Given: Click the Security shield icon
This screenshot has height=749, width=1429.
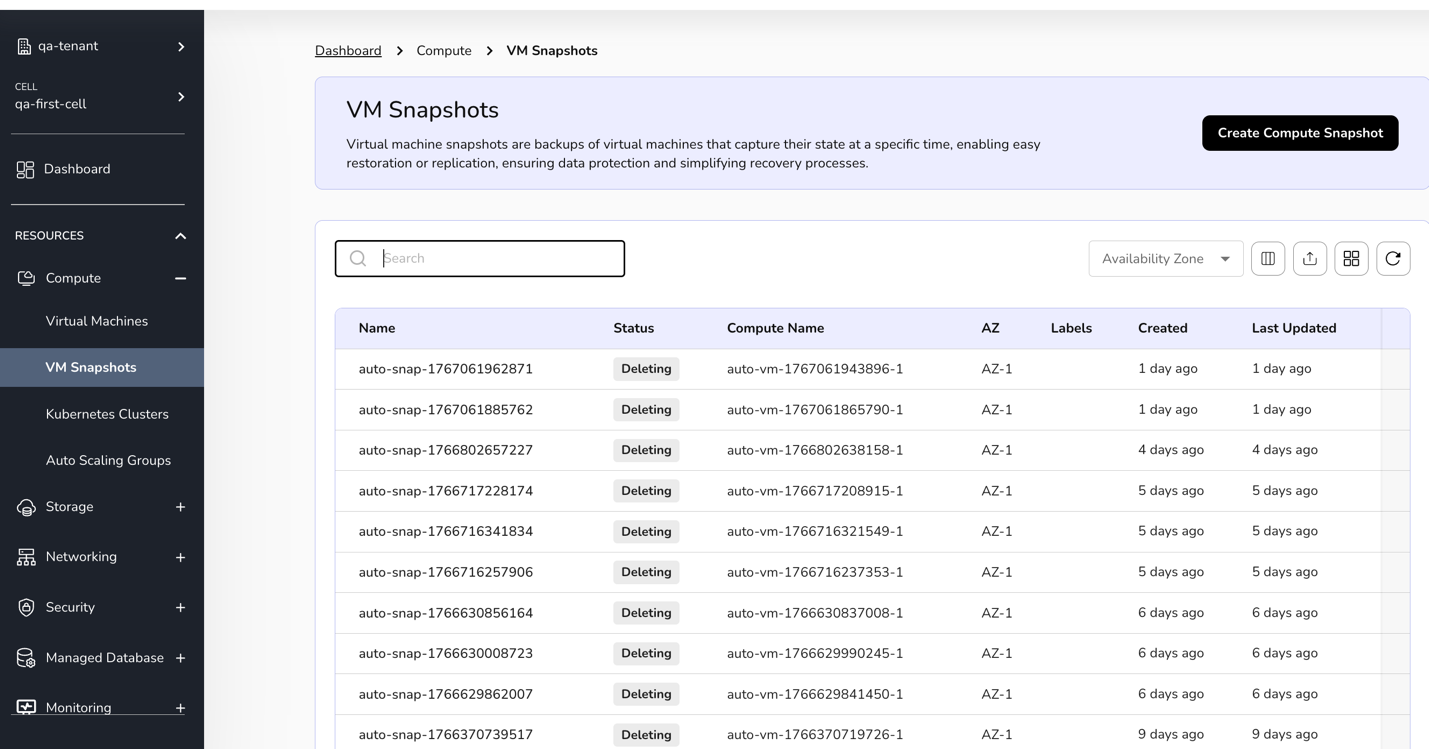Looking at the screenshot, I should point(26,608).
